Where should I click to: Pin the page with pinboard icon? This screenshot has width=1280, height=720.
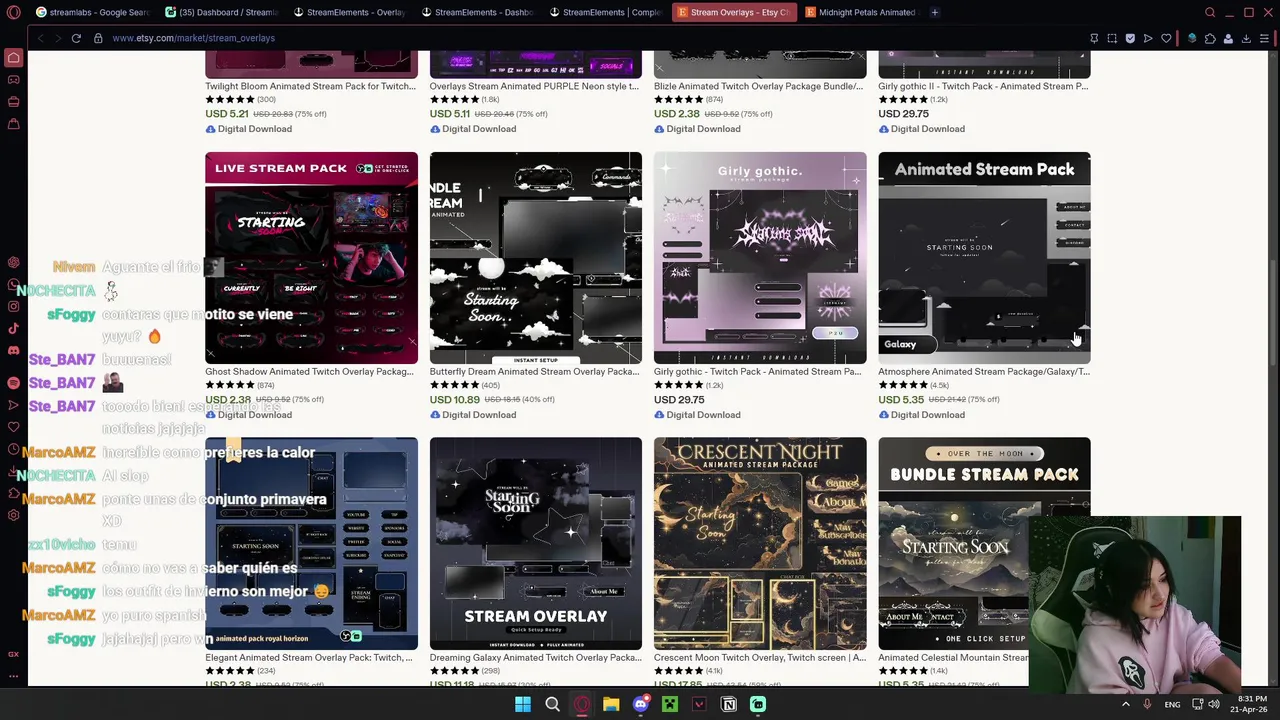[x=1094, y=38]
